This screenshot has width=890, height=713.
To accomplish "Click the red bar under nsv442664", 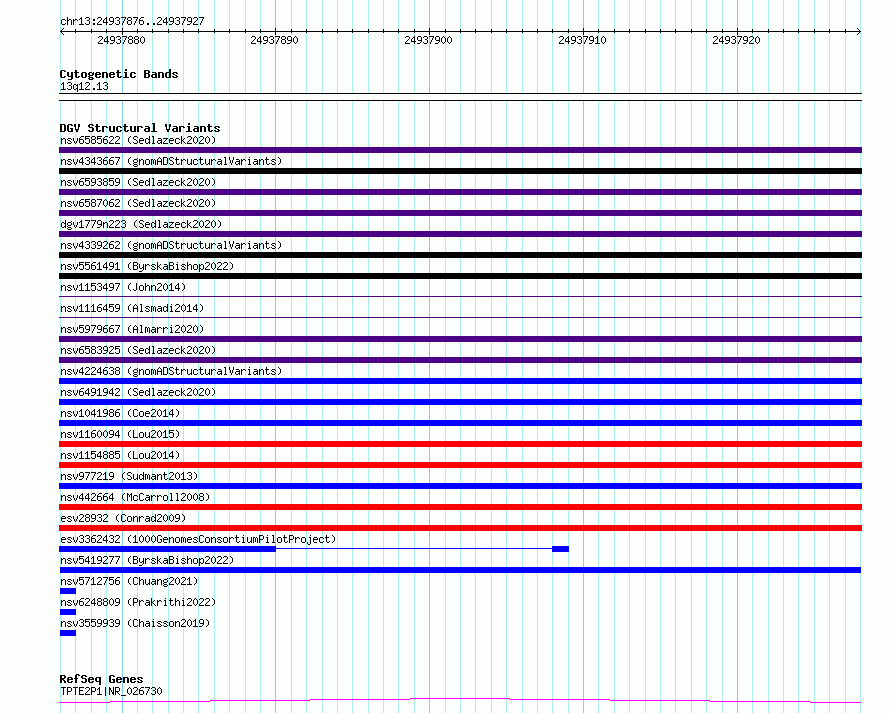I will (x=460, y=507).
